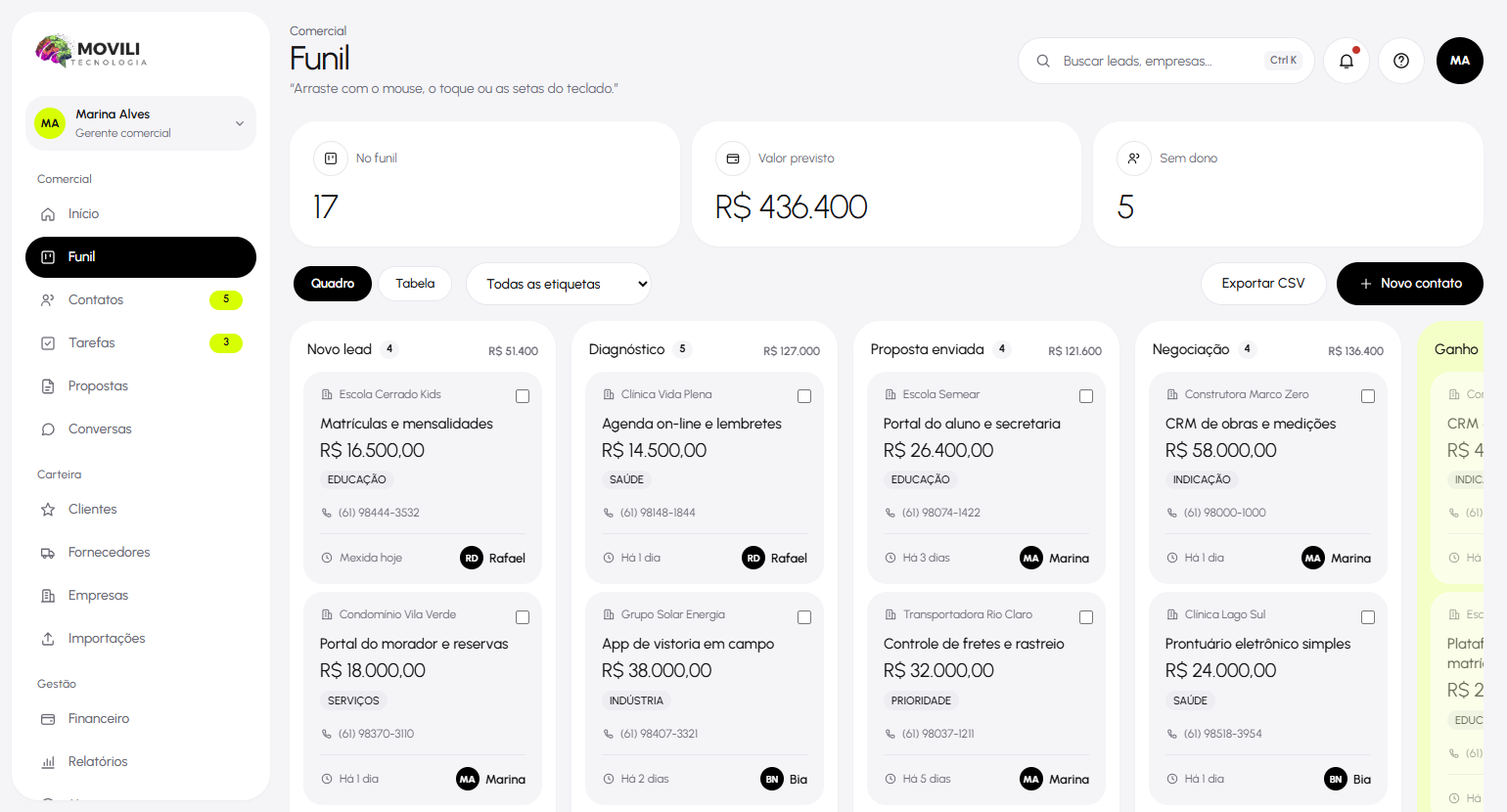
Task: Click the card icon beside Financeiro
Action: pyautogui.click(x=48, y=719)
